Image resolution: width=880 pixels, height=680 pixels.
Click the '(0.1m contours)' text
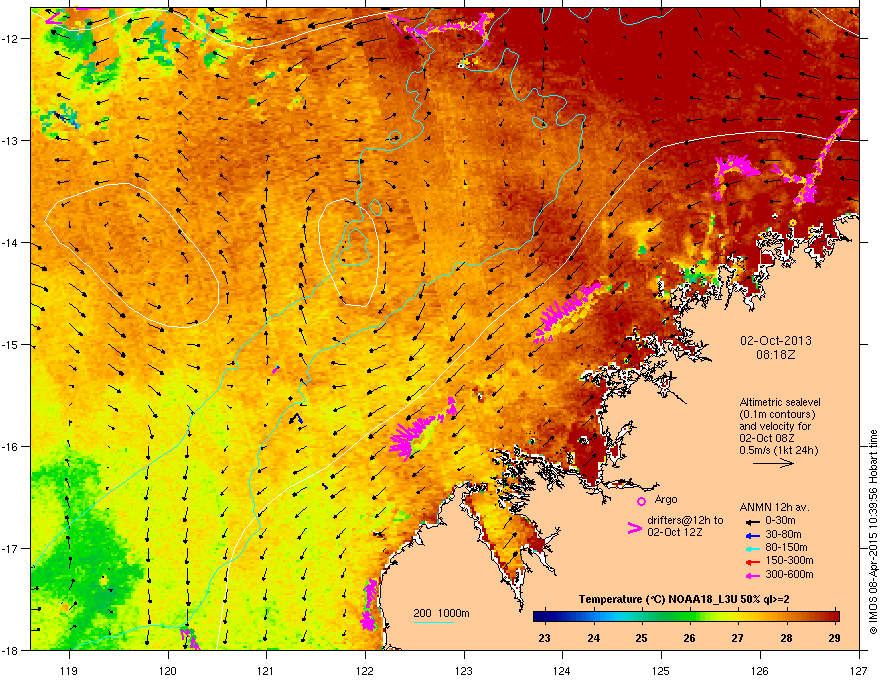coord(777,415)
